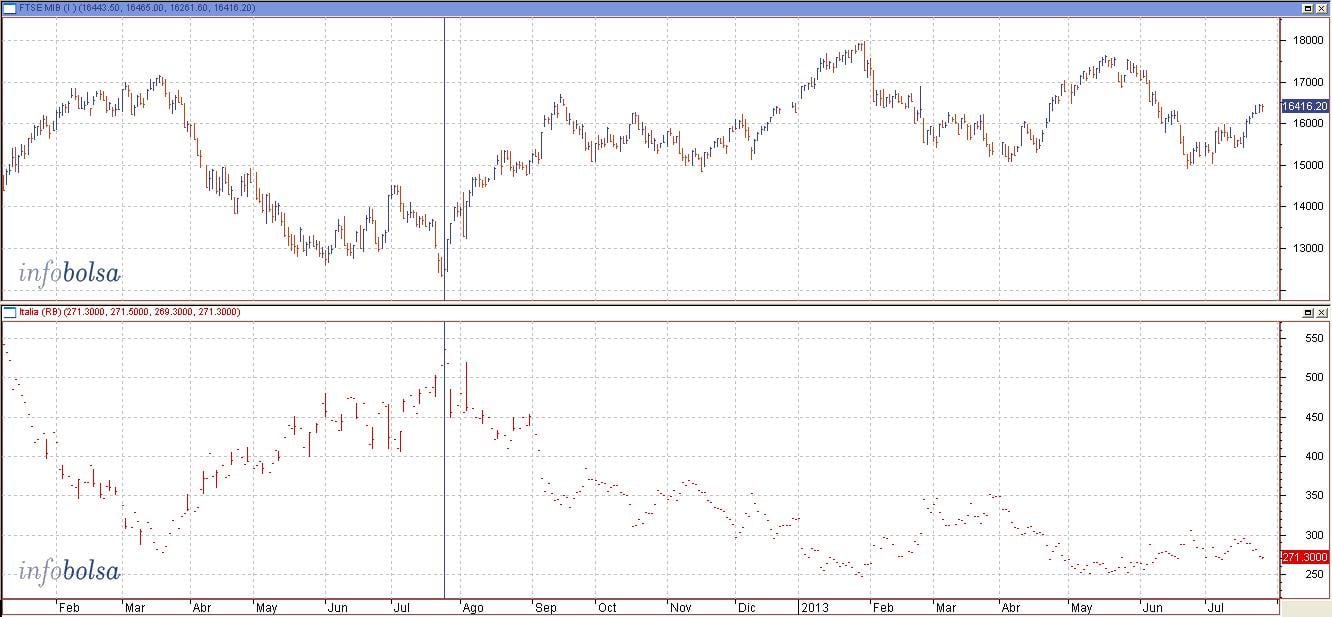Click the 271.3000 current spread label
Image resolution: width=1332 pixels, height=617 pixels.
click(x=1305, y=557)
